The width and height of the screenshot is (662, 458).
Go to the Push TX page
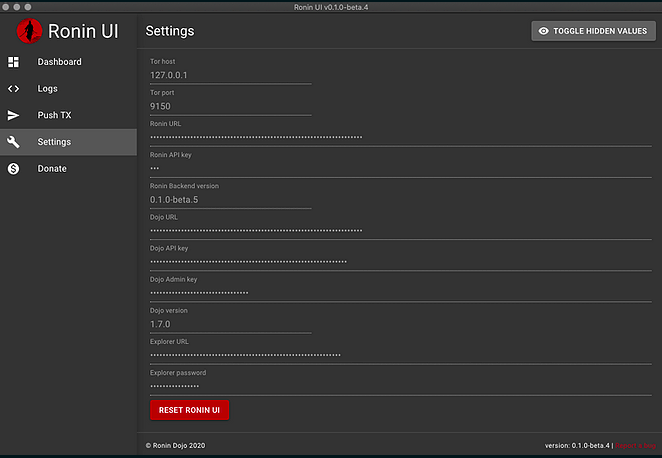coord(68,115)
